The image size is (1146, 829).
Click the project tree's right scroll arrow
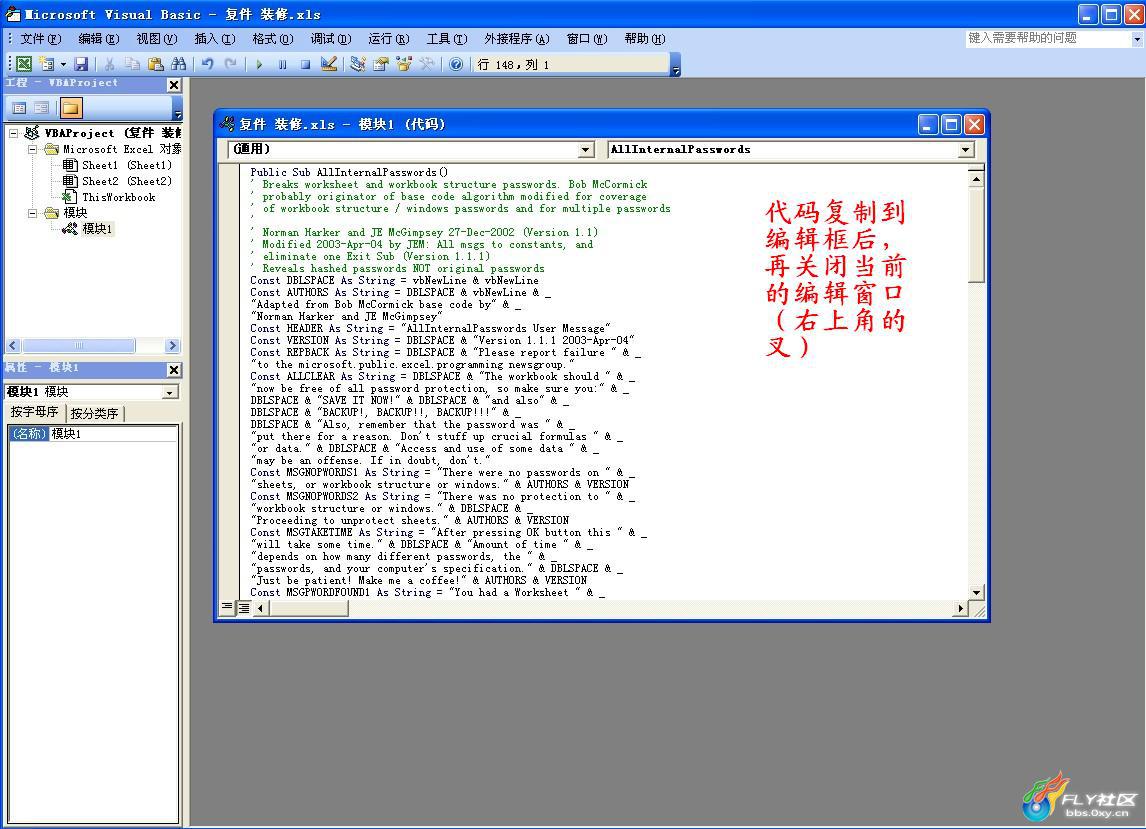[172, 346]
